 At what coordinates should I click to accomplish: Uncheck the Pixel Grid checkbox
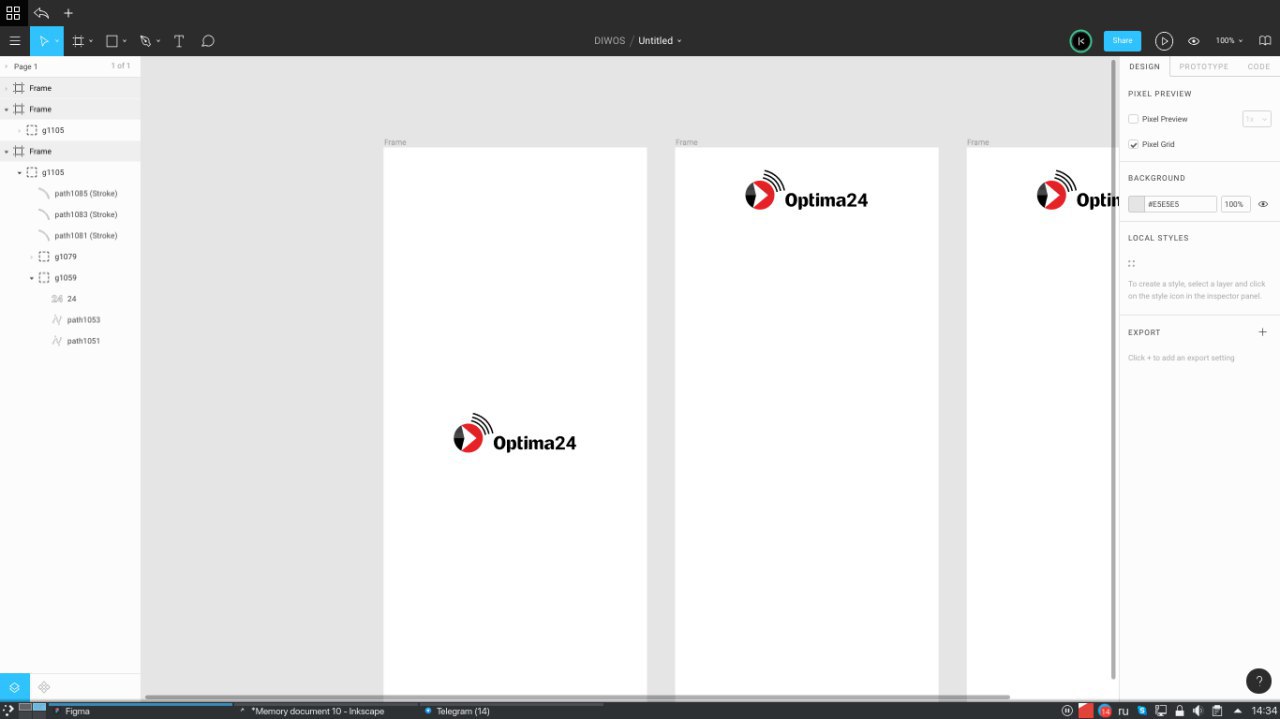pos(1133,144)
